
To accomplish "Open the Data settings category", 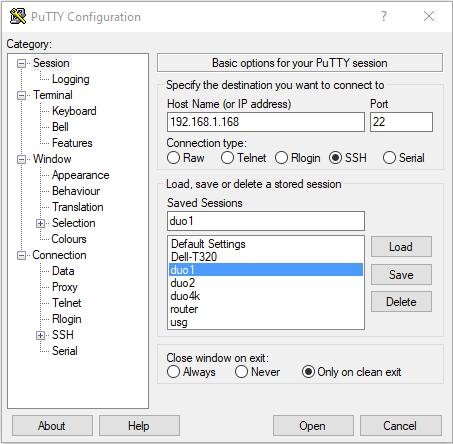I will pos(63,271).
